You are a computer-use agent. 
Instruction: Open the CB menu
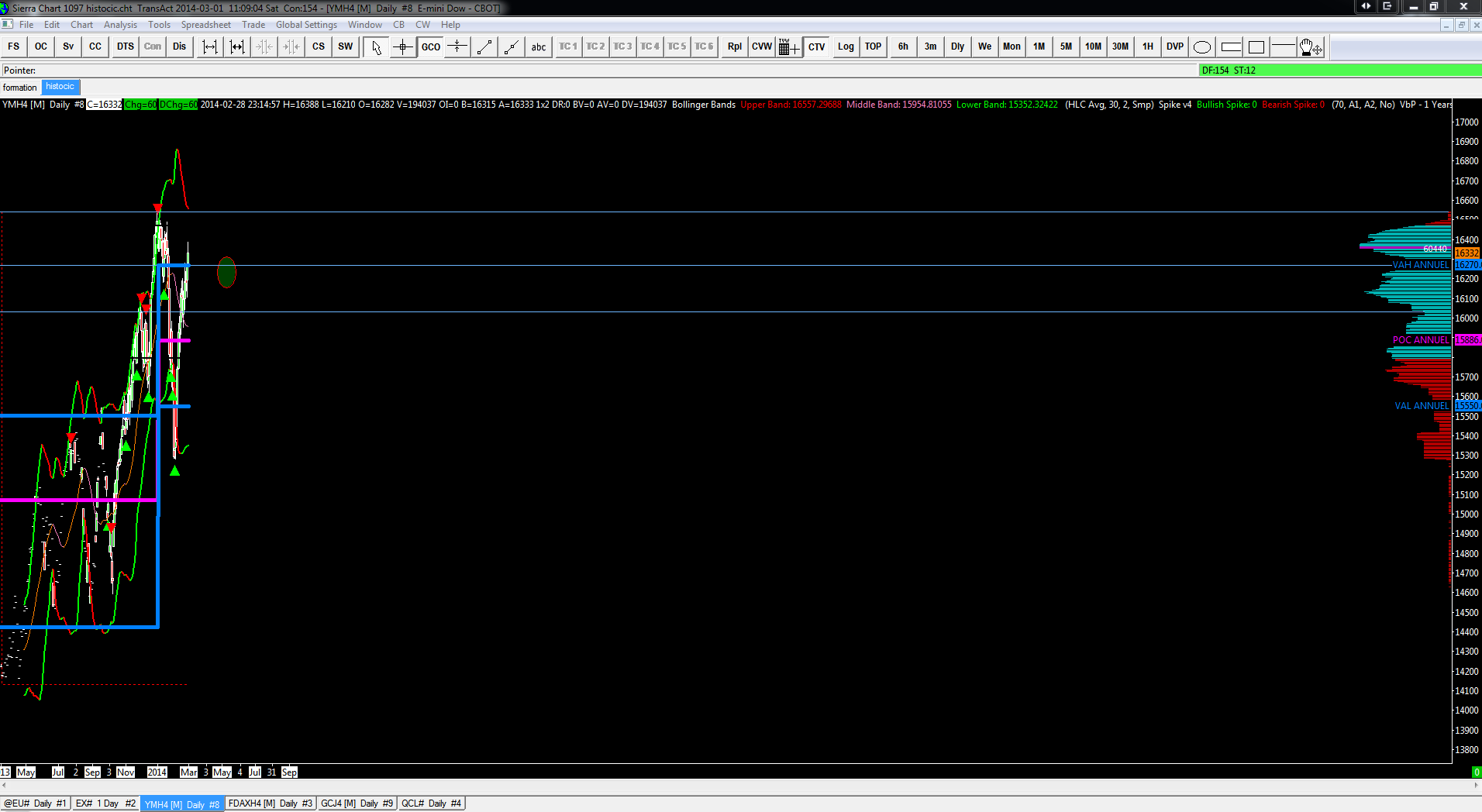pyautogui.click(x=399, y=25)
